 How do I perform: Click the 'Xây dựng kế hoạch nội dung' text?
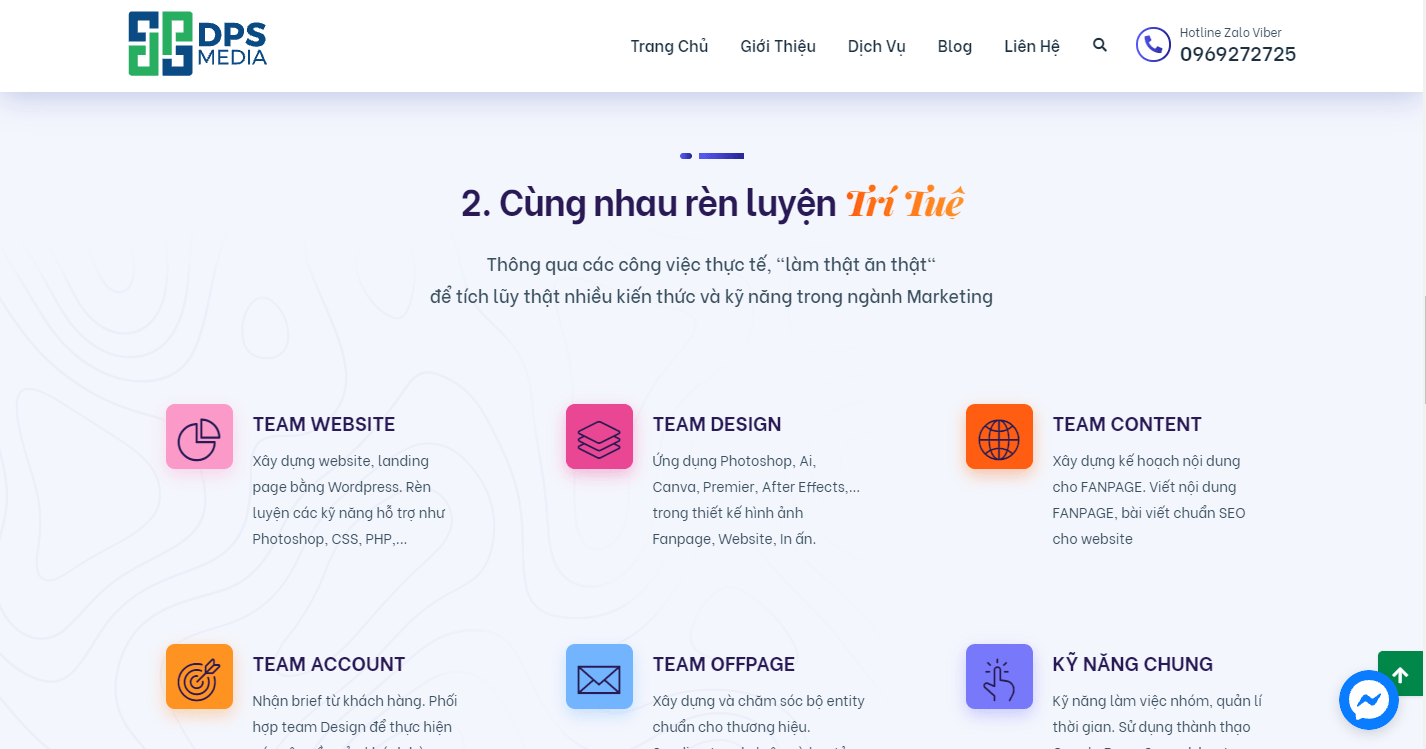(1146, 461)
